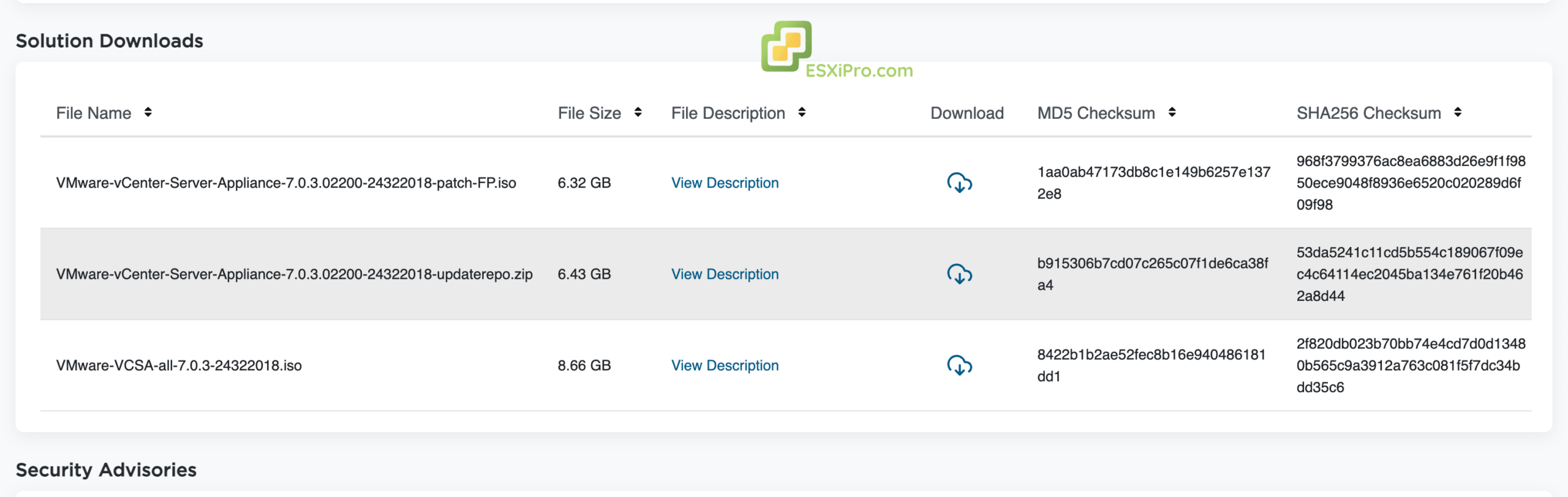The image size is (1568, 497).
Task: Download the updaterepo.zip file via cloud icon
Action: point(959,274)
